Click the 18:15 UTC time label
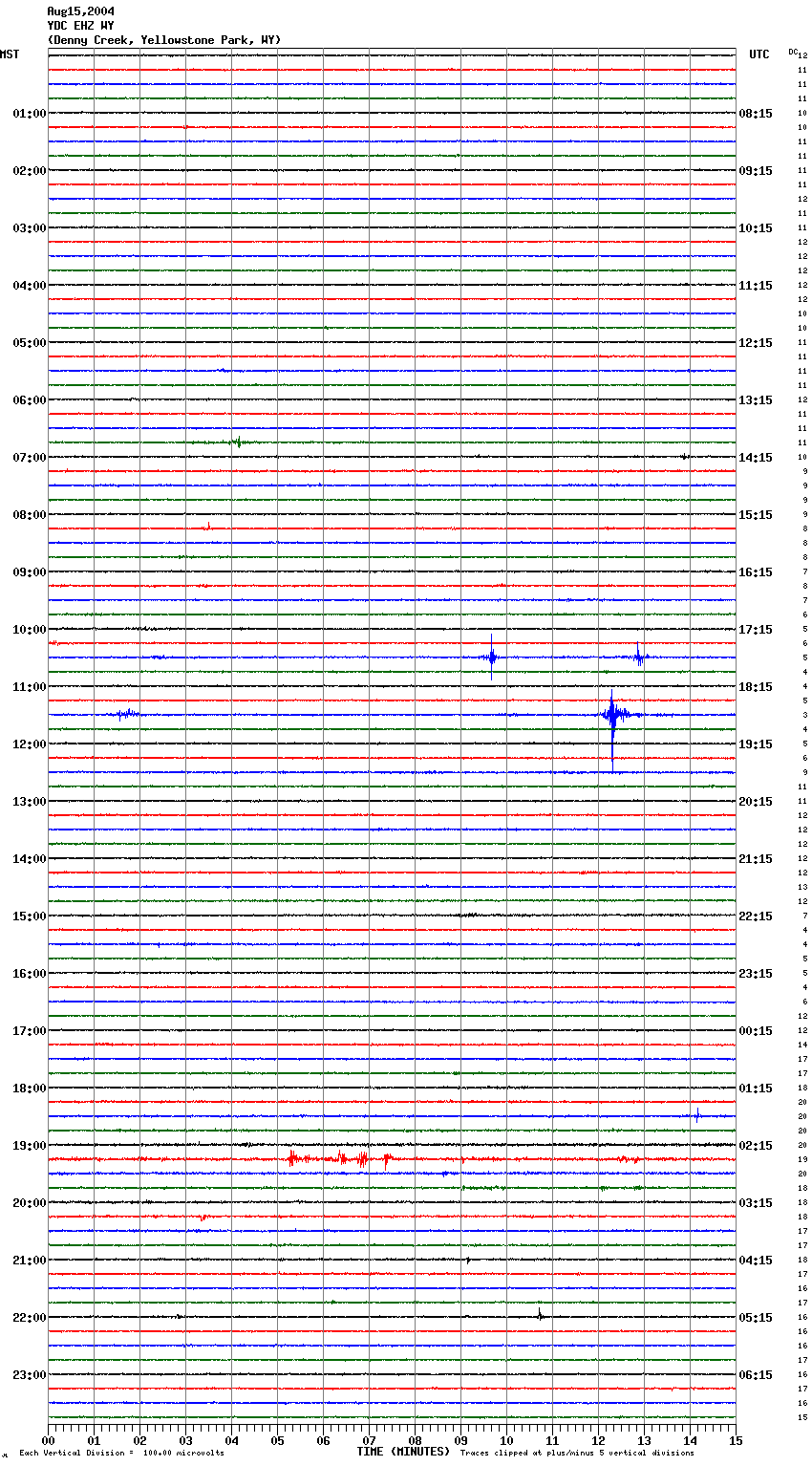This screenshot has width=812, height=1466. click(756, 687)
